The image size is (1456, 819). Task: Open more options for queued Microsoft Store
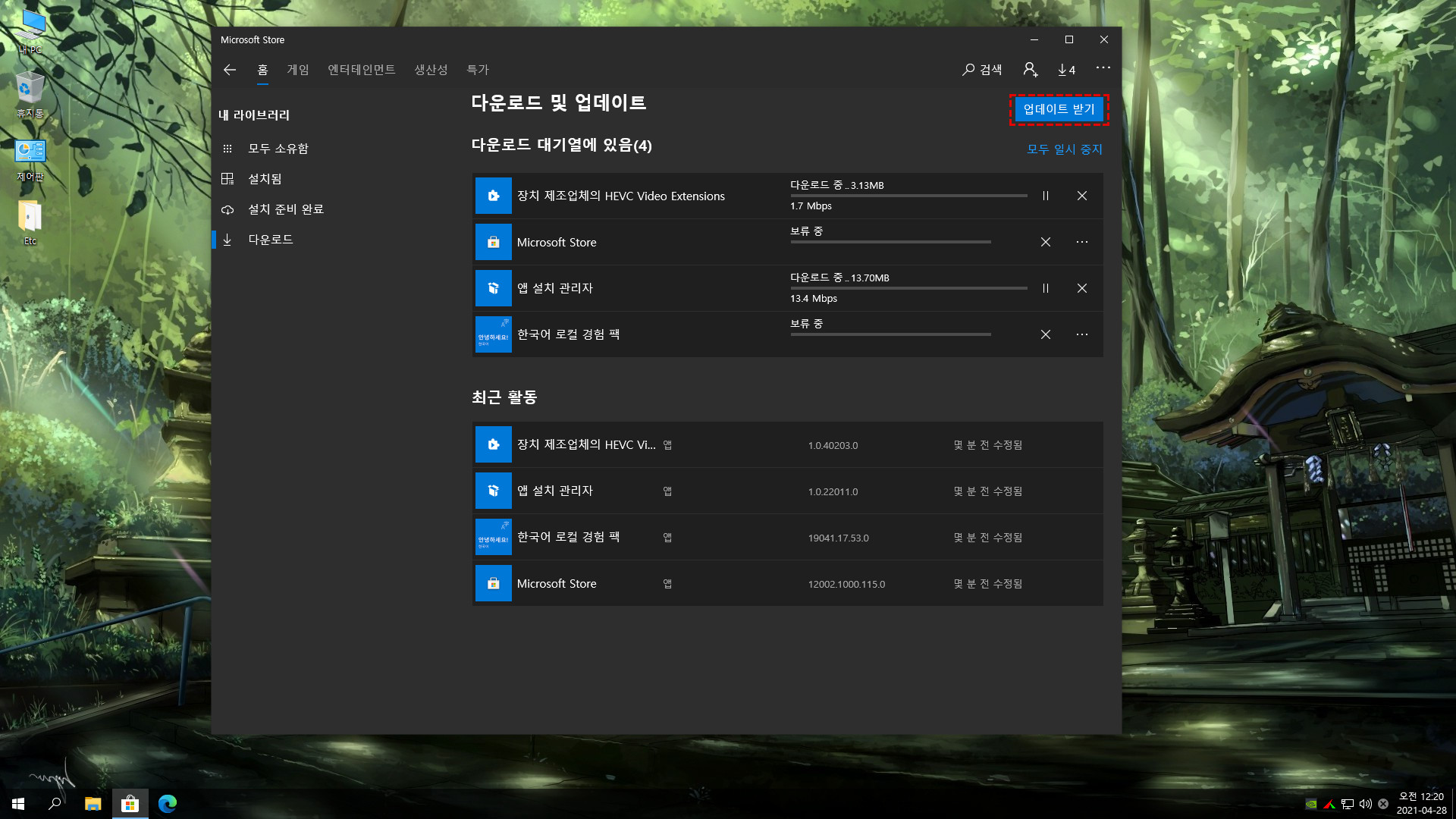(x=1082, y=242)
